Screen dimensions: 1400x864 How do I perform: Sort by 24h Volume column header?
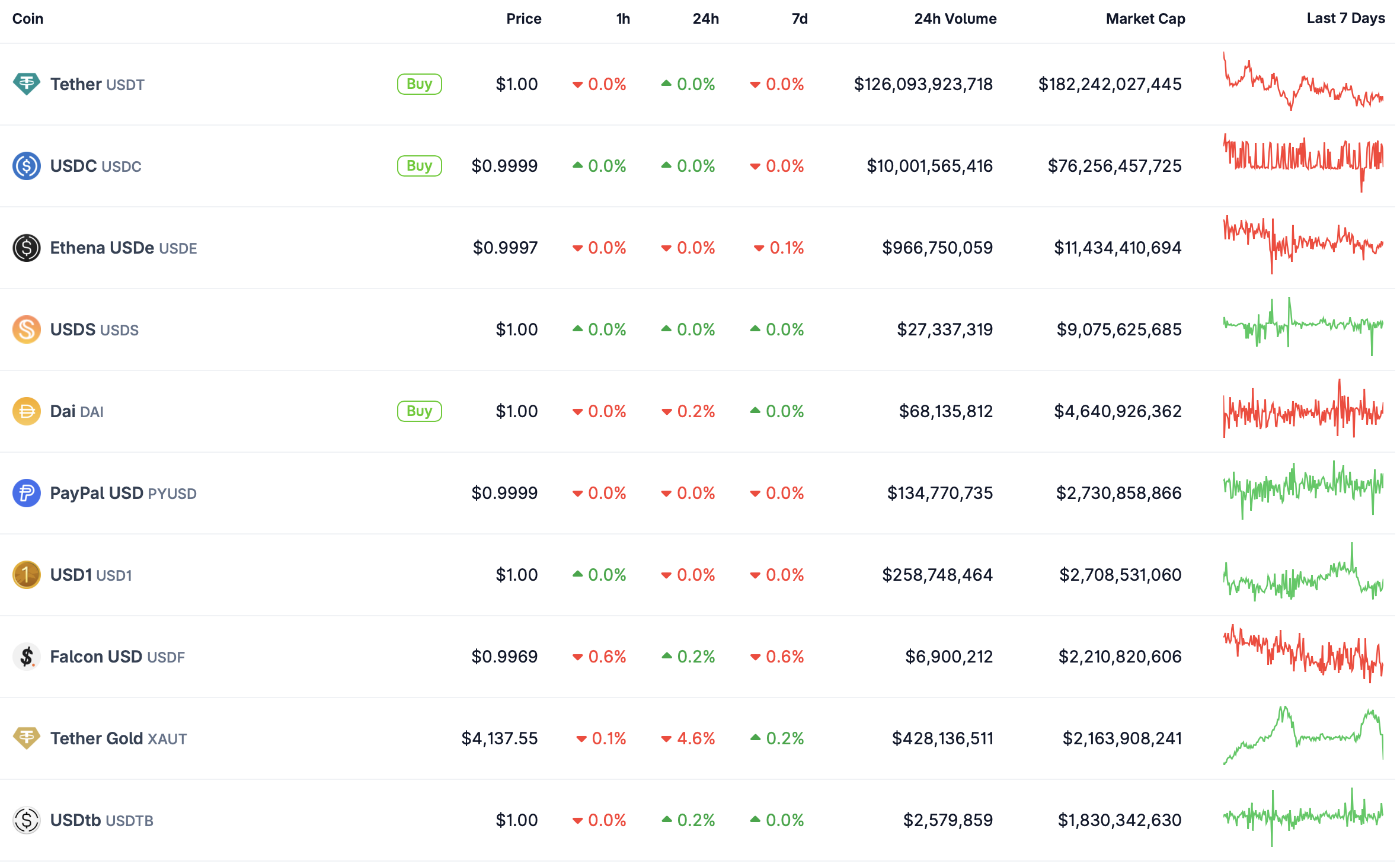coord(955,19)
